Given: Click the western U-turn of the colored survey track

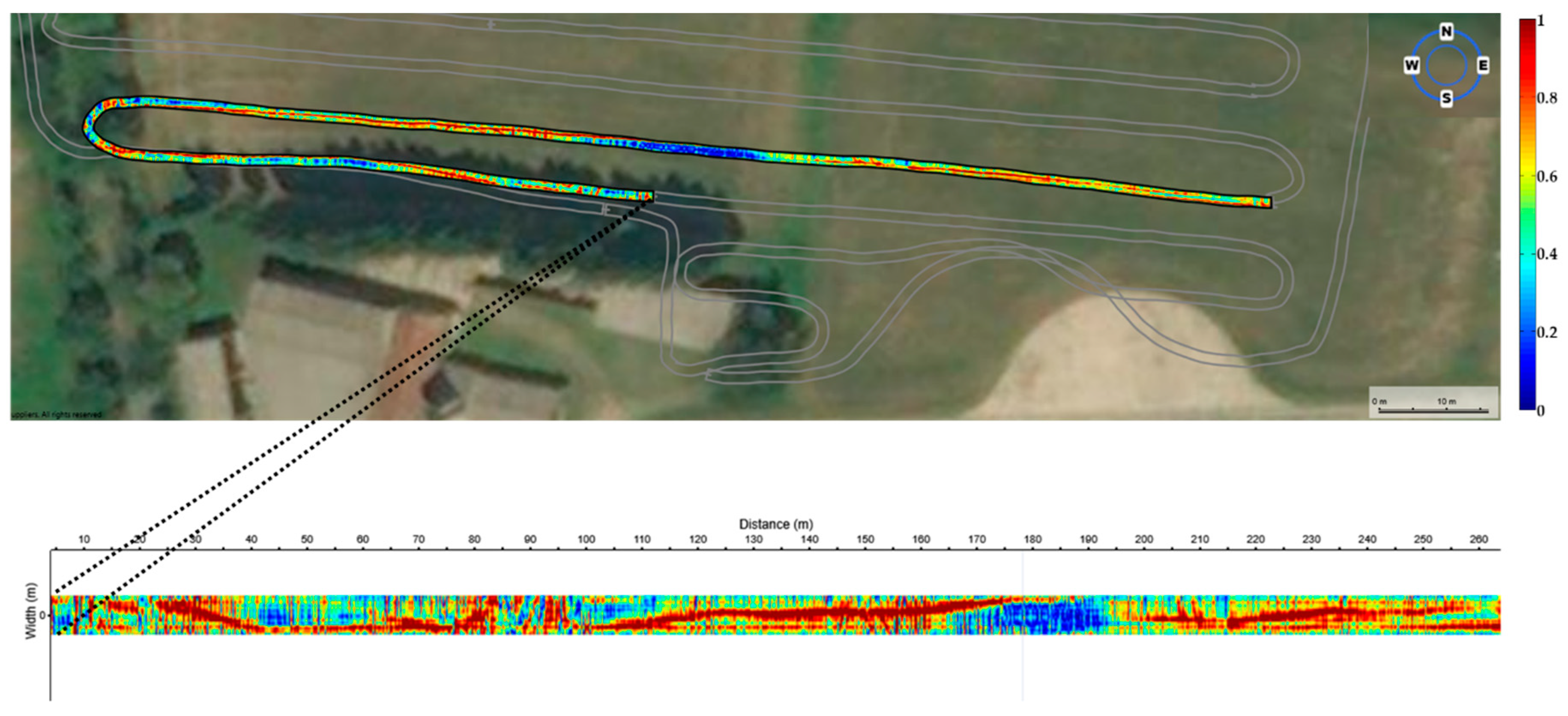Looking at the screenshot, I should click(x=90, y=127).
